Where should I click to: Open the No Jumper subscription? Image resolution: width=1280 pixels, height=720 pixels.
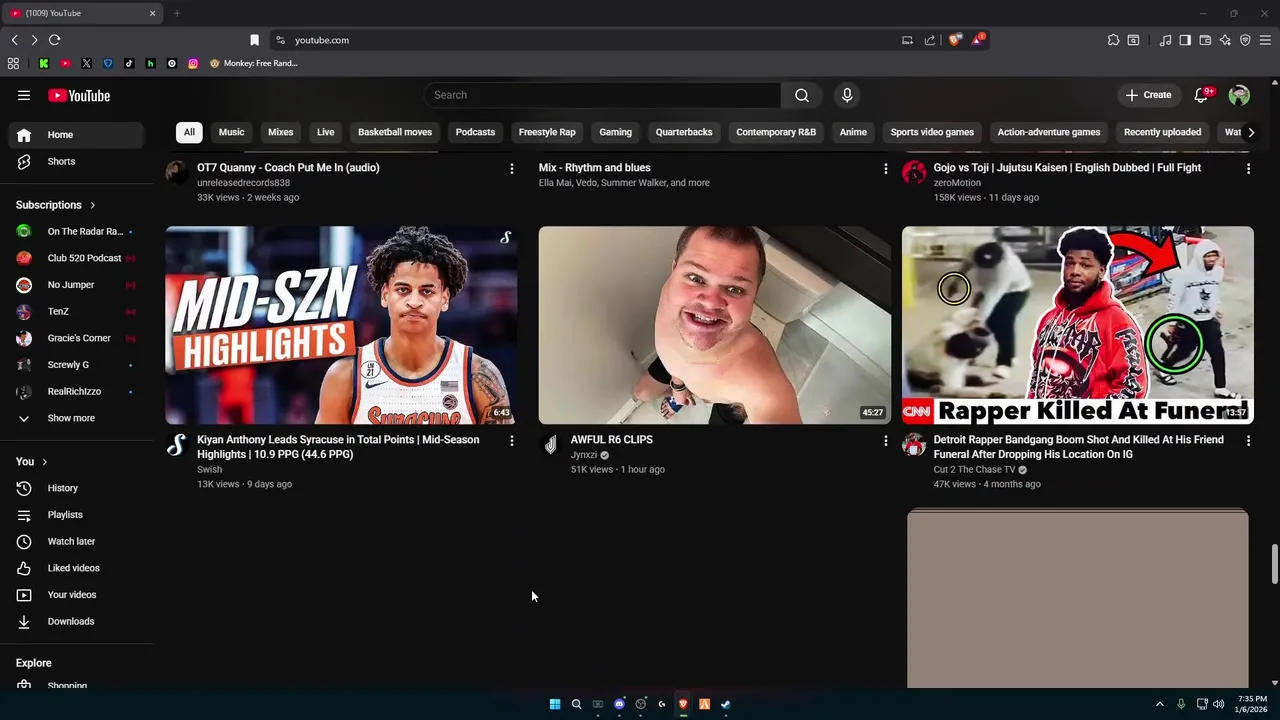(76, 285)
